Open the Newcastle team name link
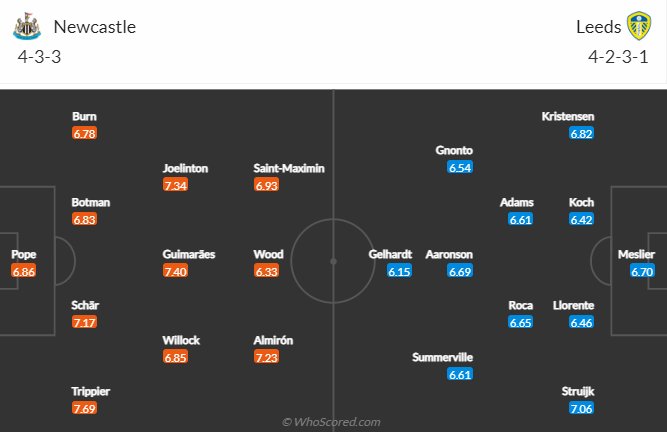The image size is (667, 432). tap(95, 27)
